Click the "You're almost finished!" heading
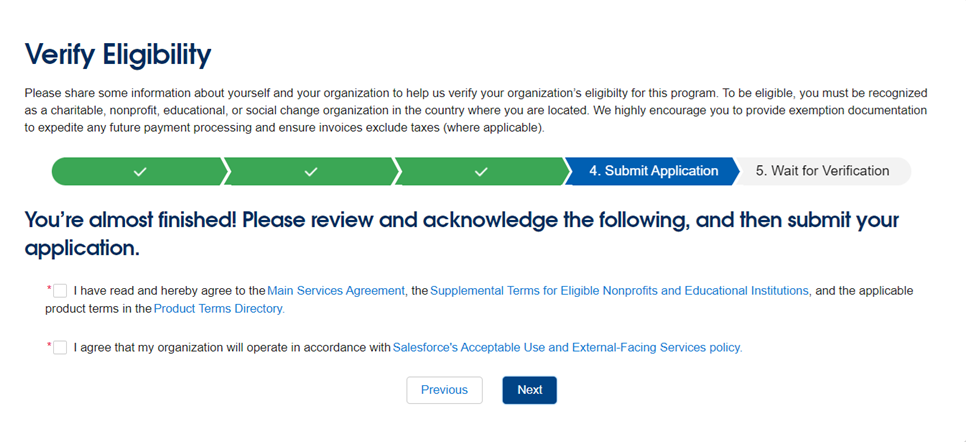 [461, 233]
